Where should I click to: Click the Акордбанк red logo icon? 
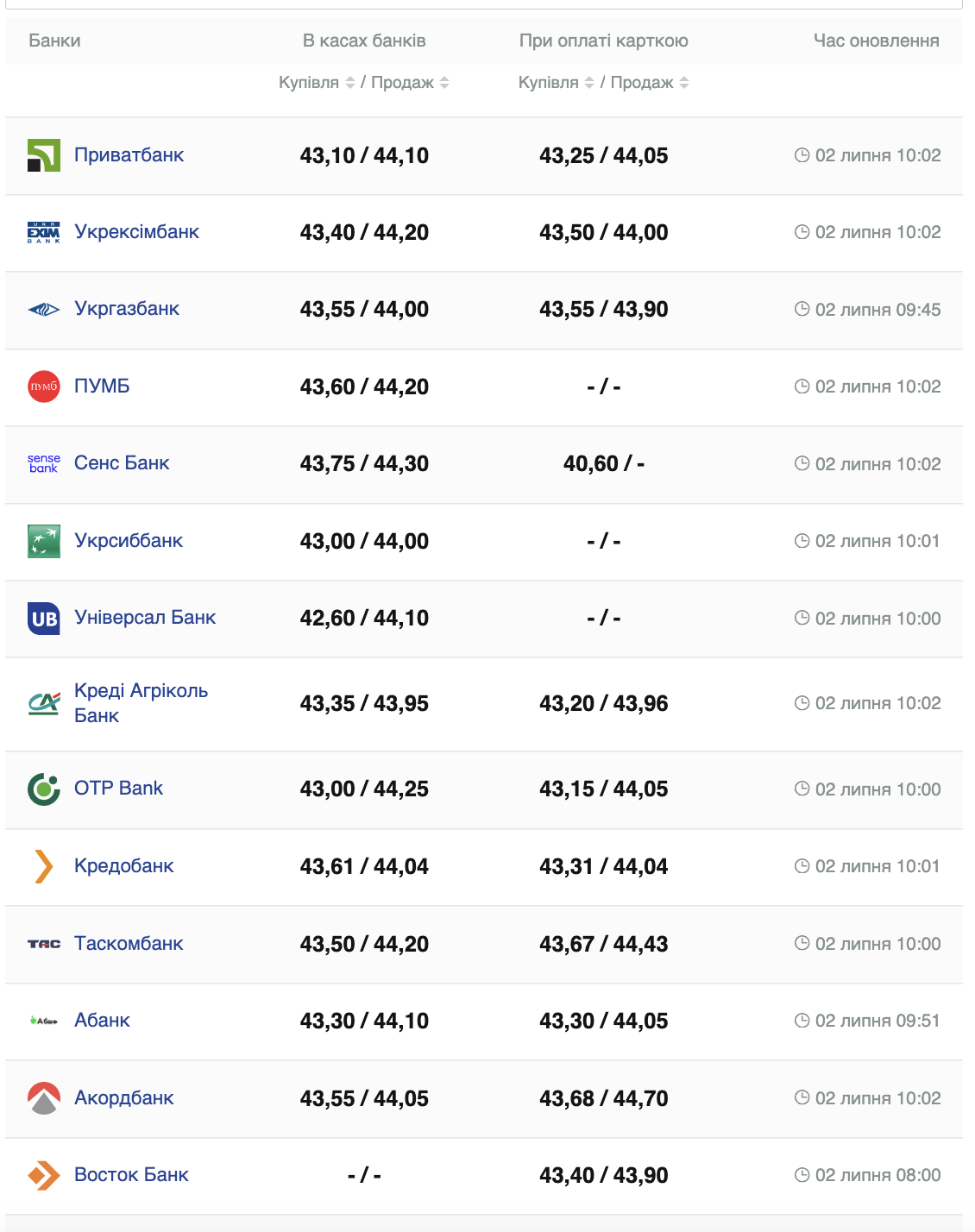tap(44, 1098)
